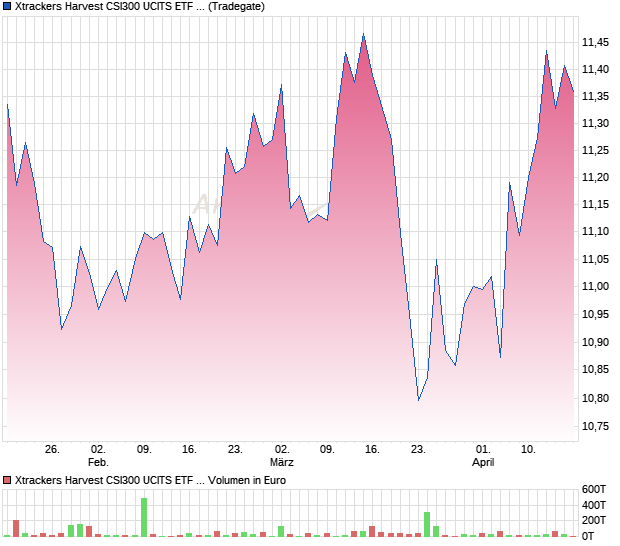Click the red volume bar at chart start
Screen dimensions: 620x546
tap(16, 528)
